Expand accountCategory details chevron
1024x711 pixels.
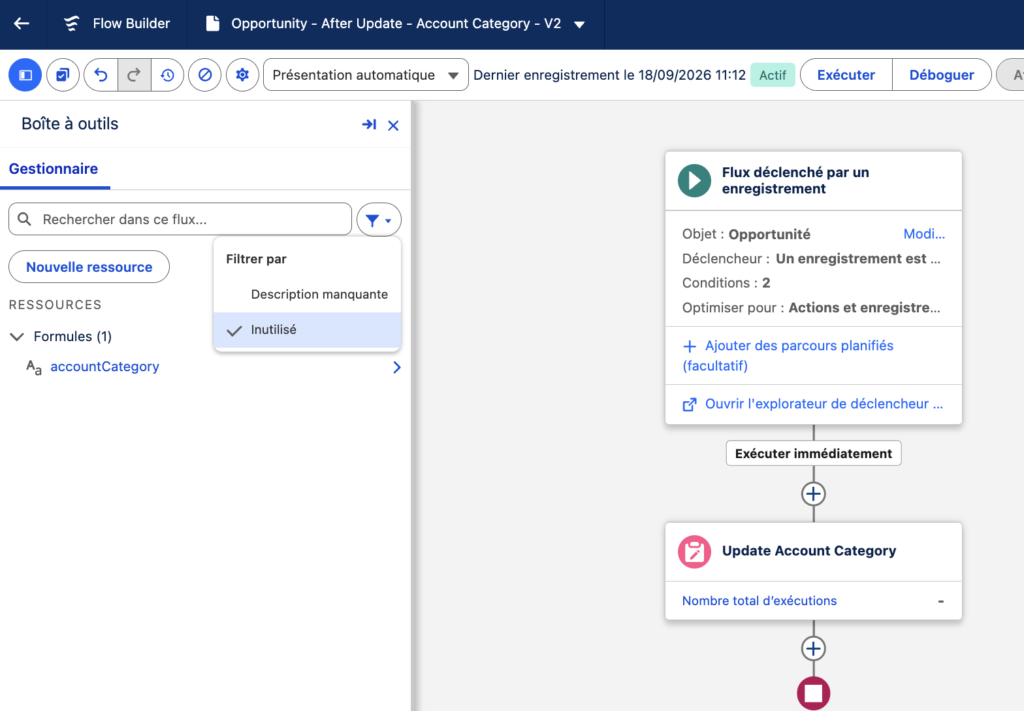pos(396,368)
